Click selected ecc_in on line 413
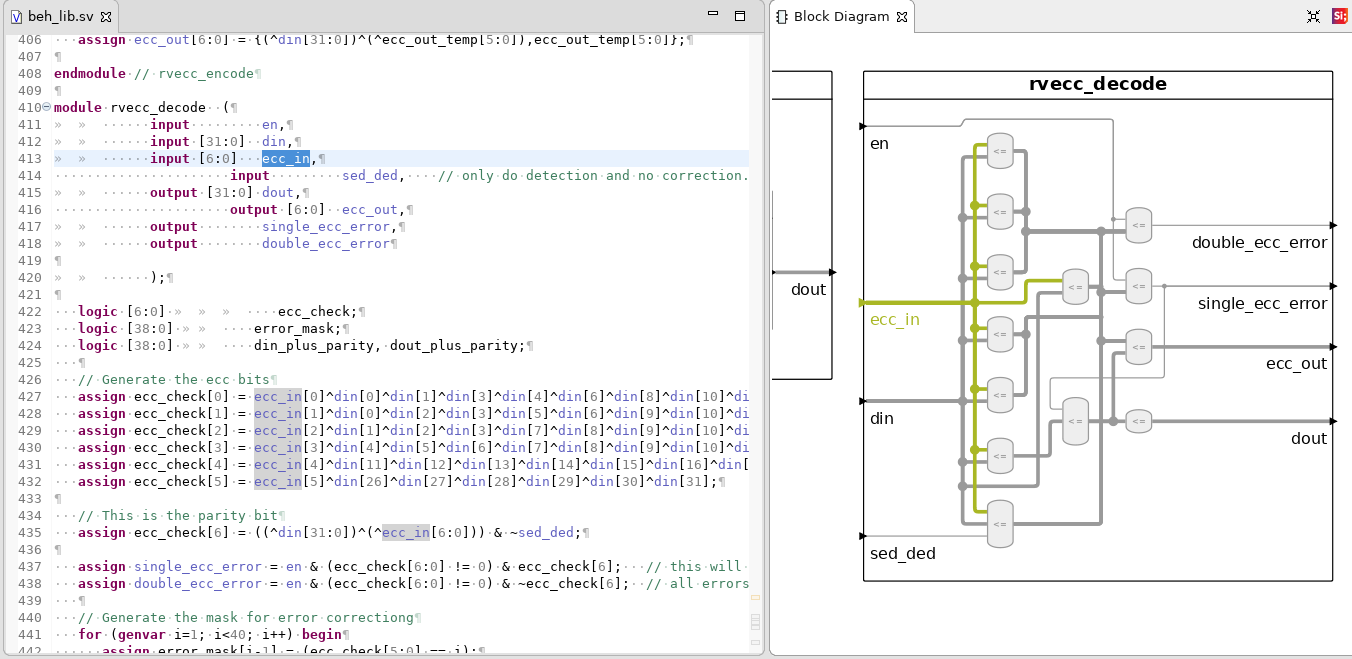The image size is (1352, 659). coord(286,158)
